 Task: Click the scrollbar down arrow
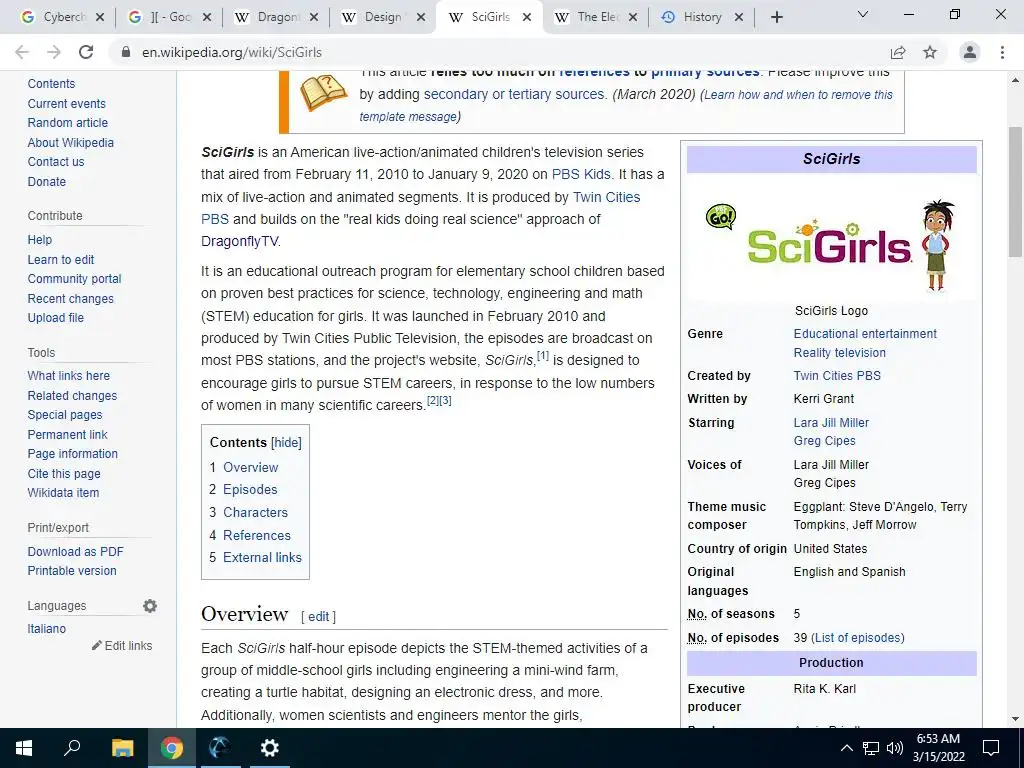coord(1015,719)
